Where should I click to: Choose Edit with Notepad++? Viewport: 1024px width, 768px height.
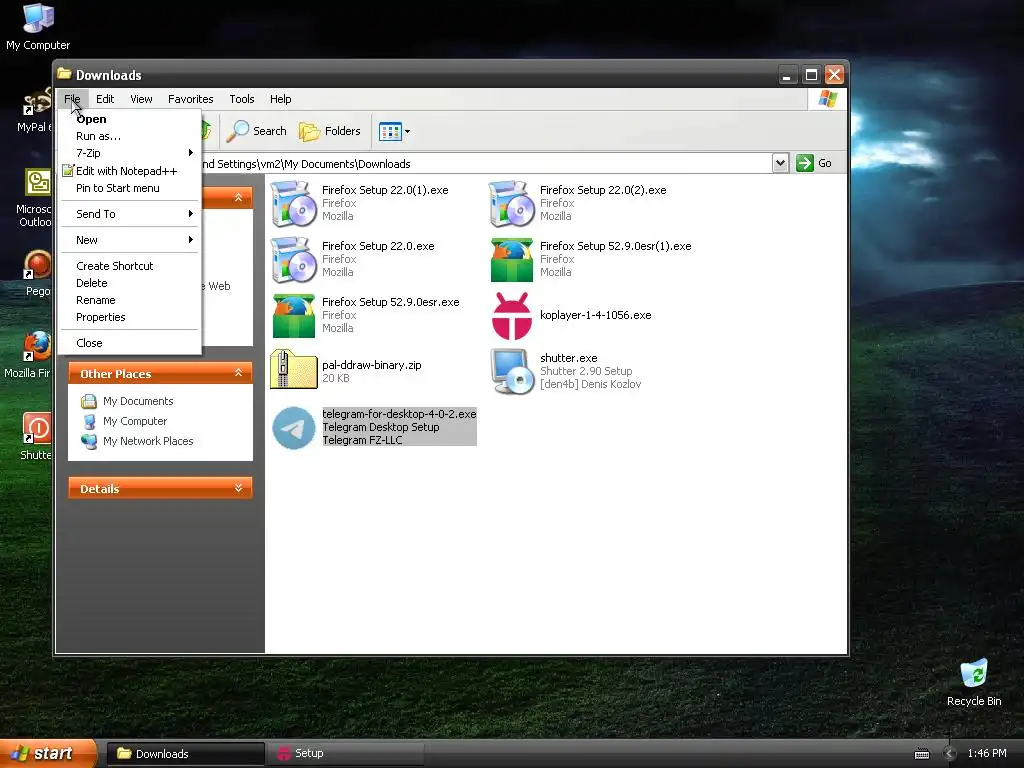(x=129, y=170)
